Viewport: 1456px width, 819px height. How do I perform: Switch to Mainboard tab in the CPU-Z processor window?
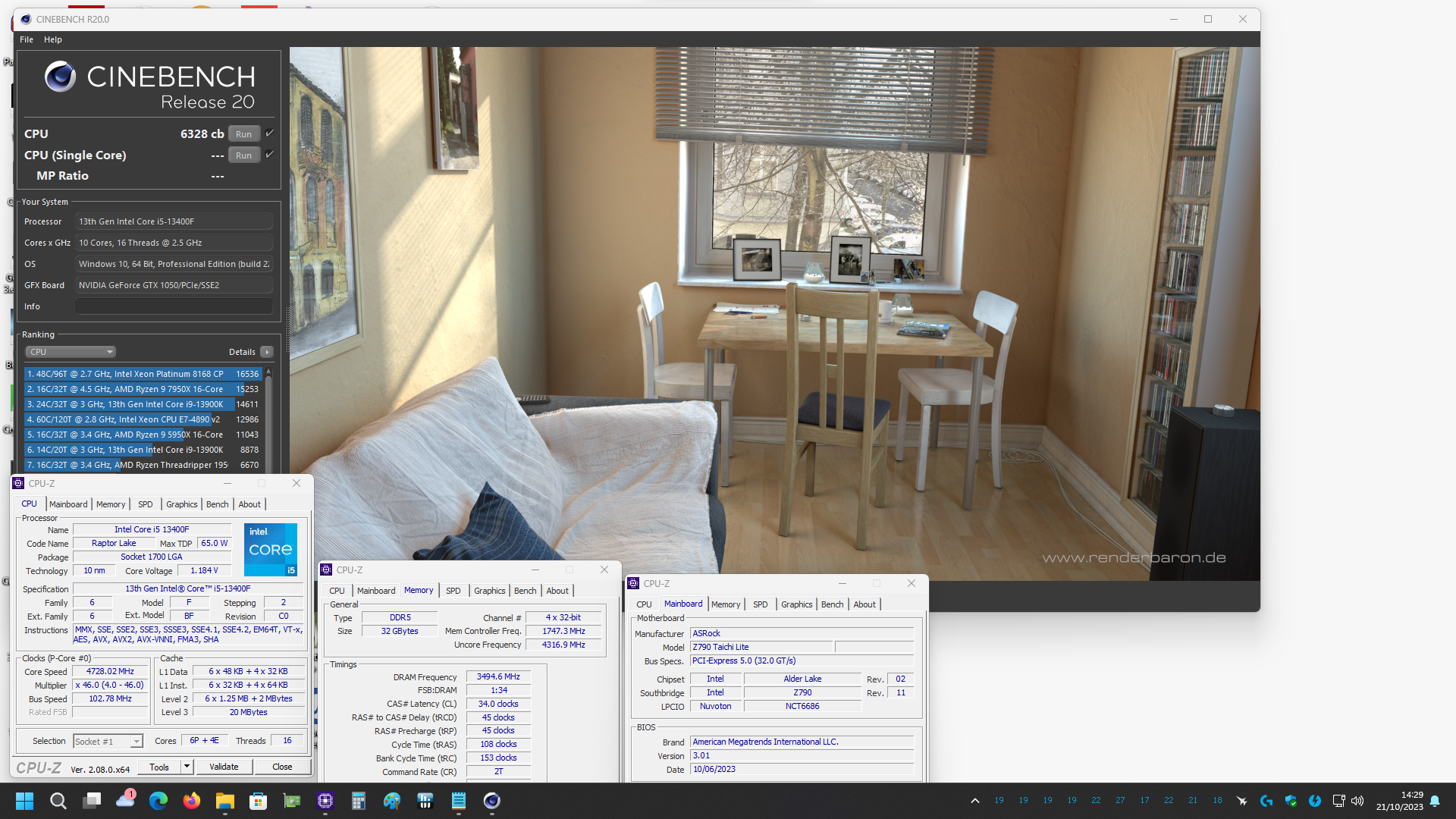tap(68, 504)
